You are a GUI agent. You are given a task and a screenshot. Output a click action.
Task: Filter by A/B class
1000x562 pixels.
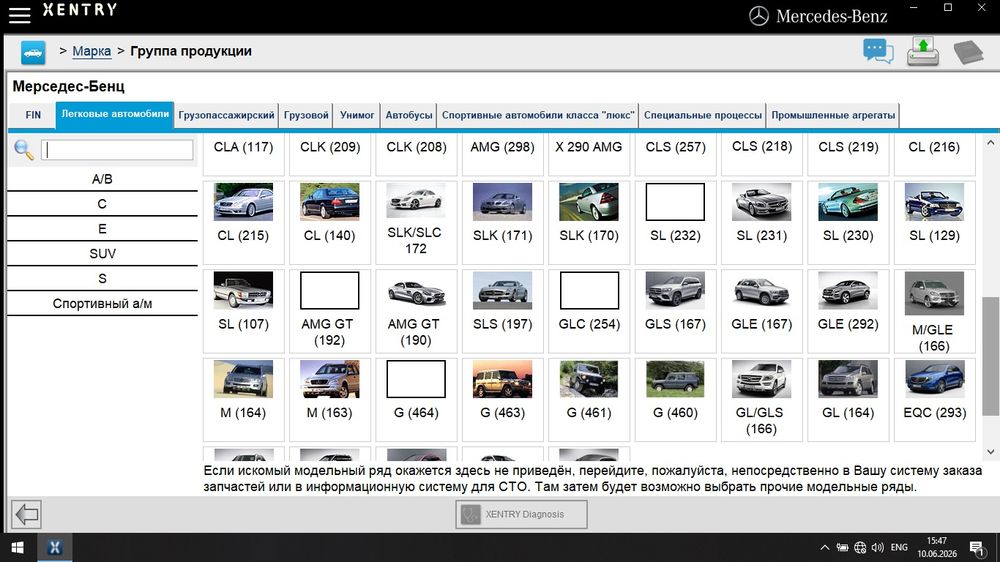pos(102,179)
